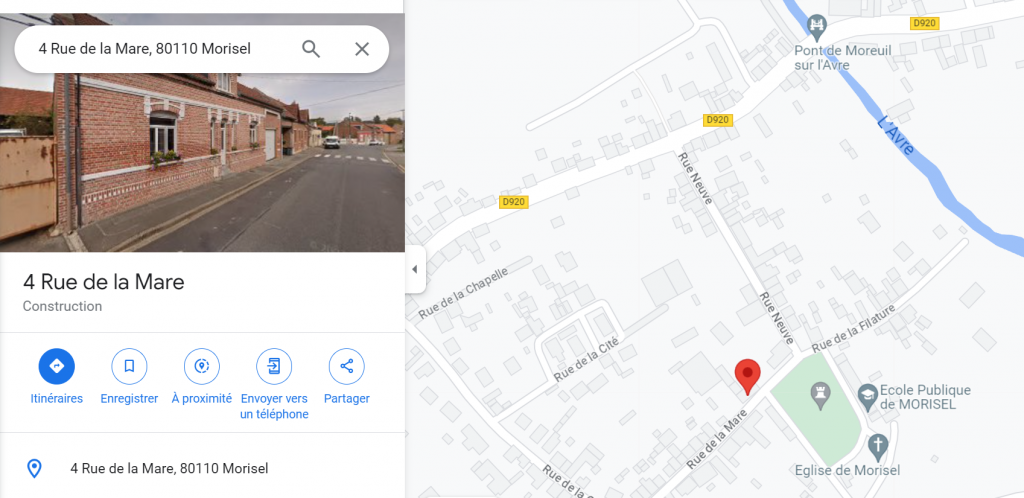
Task: Share location via Partager icon
Action: click(347, 367)
